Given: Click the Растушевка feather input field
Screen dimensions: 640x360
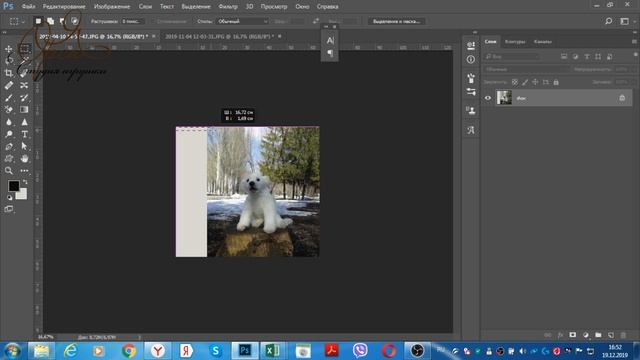Looking at the screenshot, I should click(x=133, y=21).
